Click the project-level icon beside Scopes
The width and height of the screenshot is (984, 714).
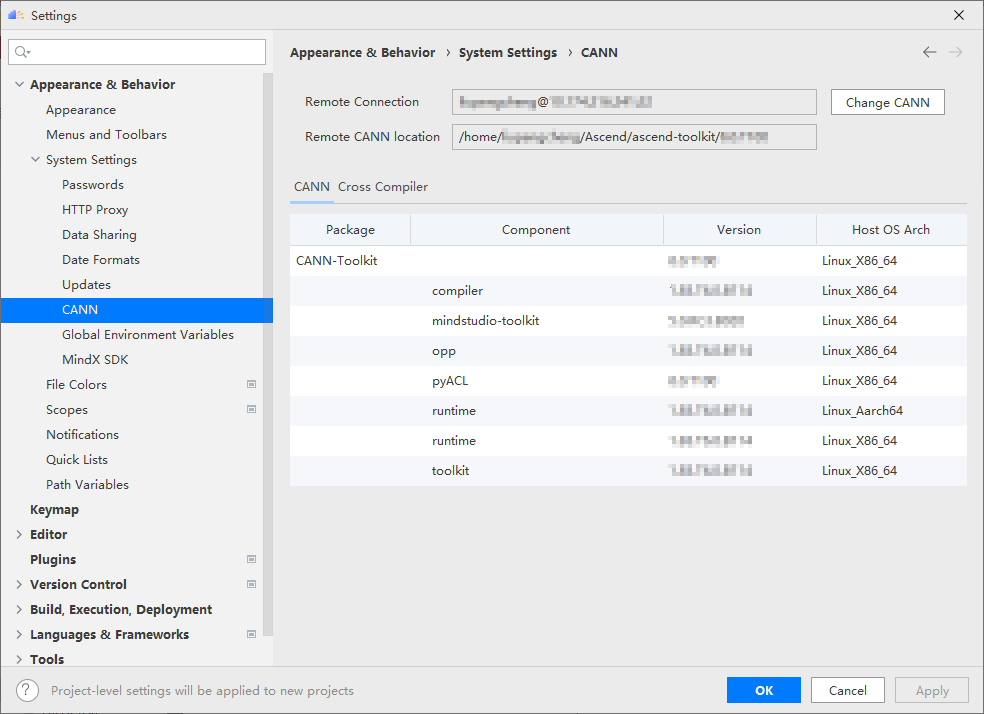point(252,409)
